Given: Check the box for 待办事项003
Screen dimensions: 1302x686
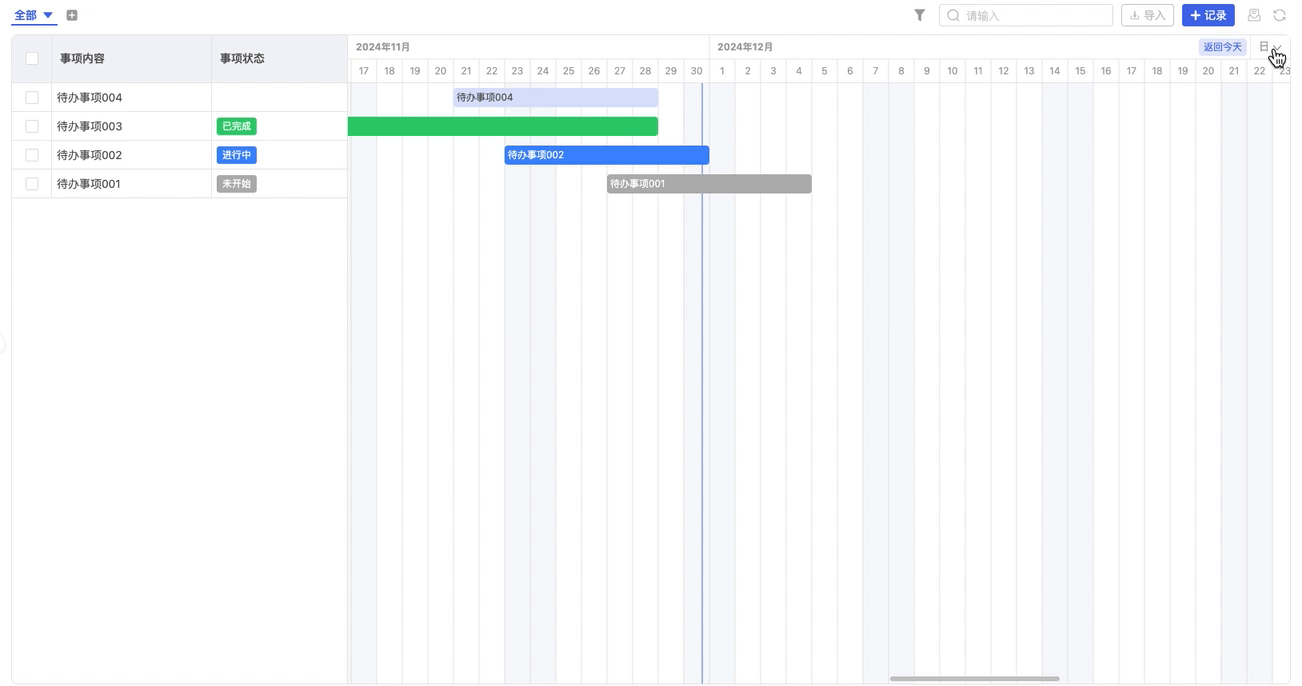Looking at the screenshot, I should point(32,126).
